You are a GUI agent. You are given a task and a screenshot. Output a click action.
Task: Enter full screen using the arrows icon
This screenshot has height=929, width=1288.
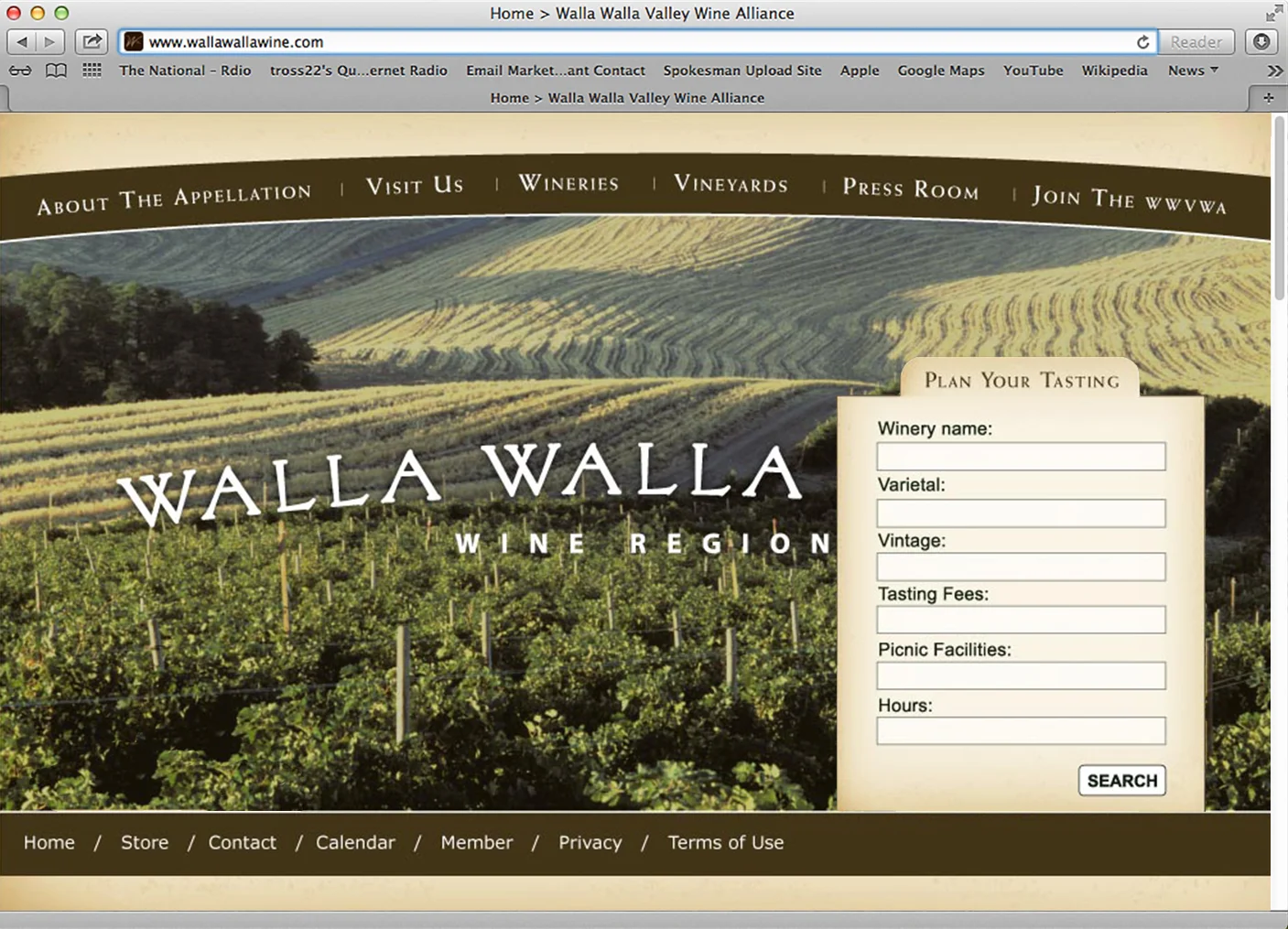pyautogui.click(x=1273, y=13)
